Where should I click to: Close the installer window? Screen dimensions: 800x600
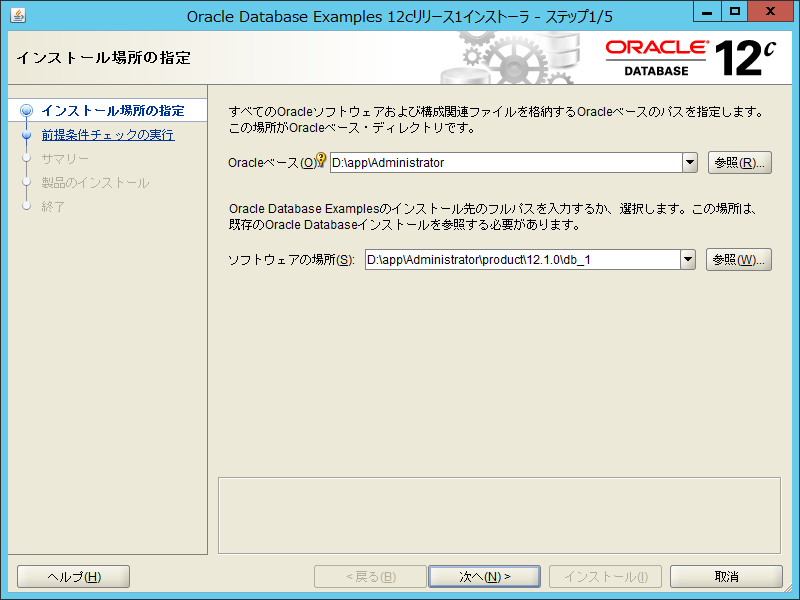tap(772, 12)
